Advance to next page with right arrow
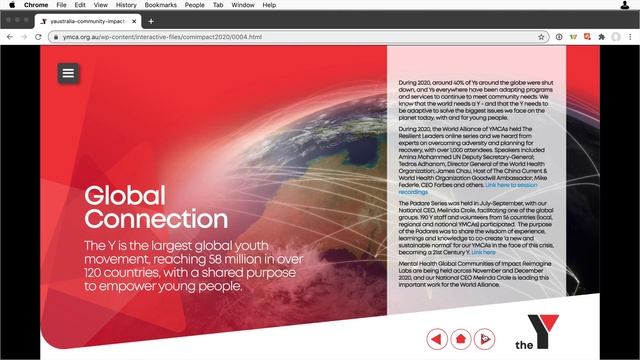The image size is (640, 360). point(484,339)
